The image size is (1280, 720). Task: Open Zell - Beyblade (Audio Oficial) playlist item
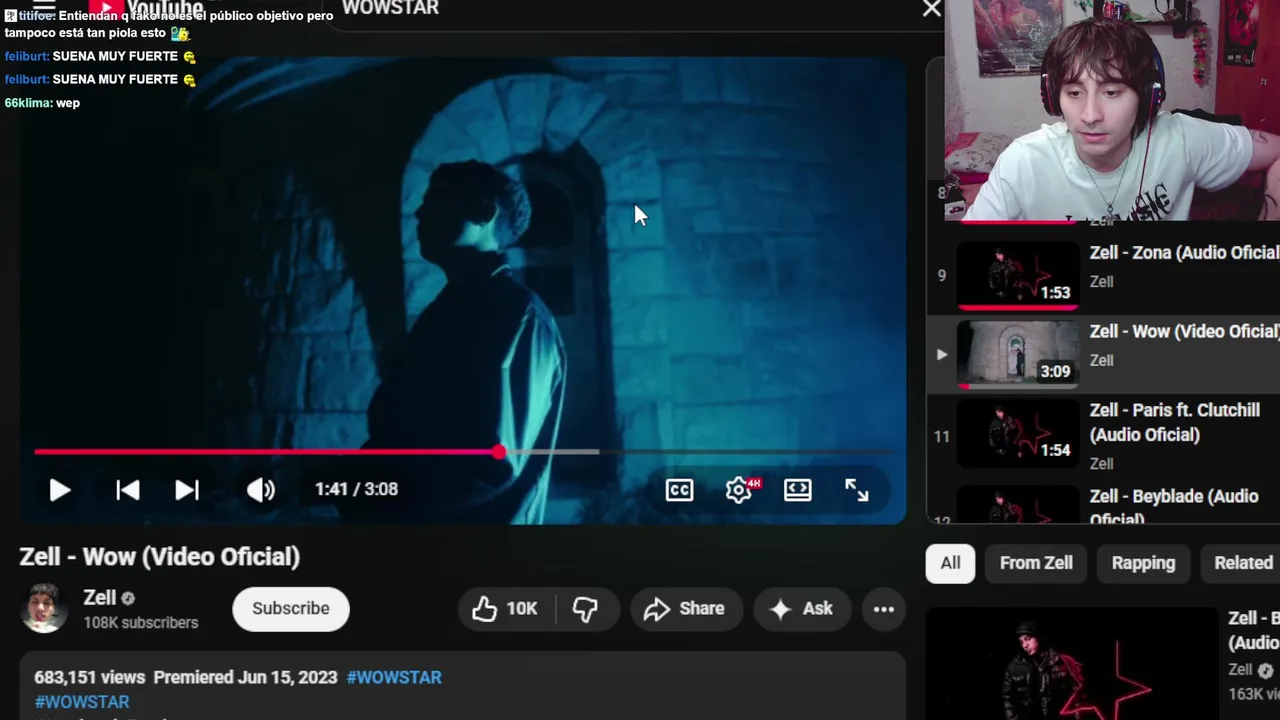coord(1103,502)
